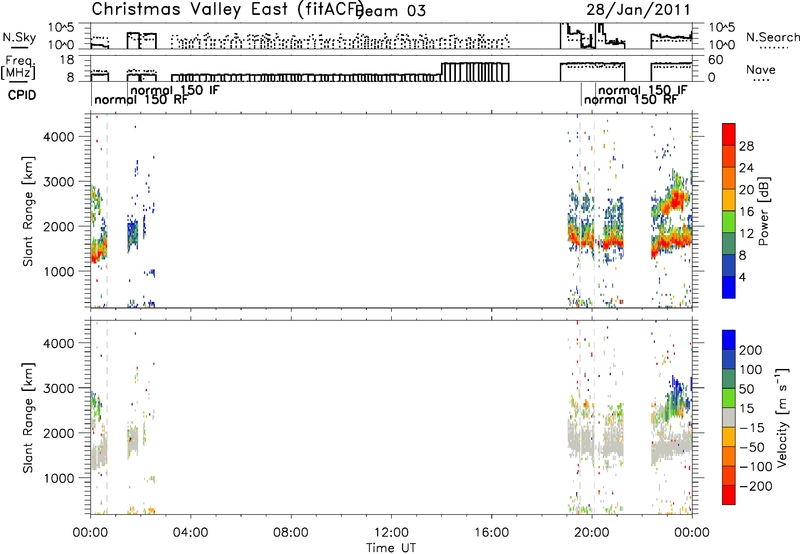Click the '200' value on velocity colorbar
Image resolution: width=800 pixels, height=554 pixels.
click(x=751, y=350)
